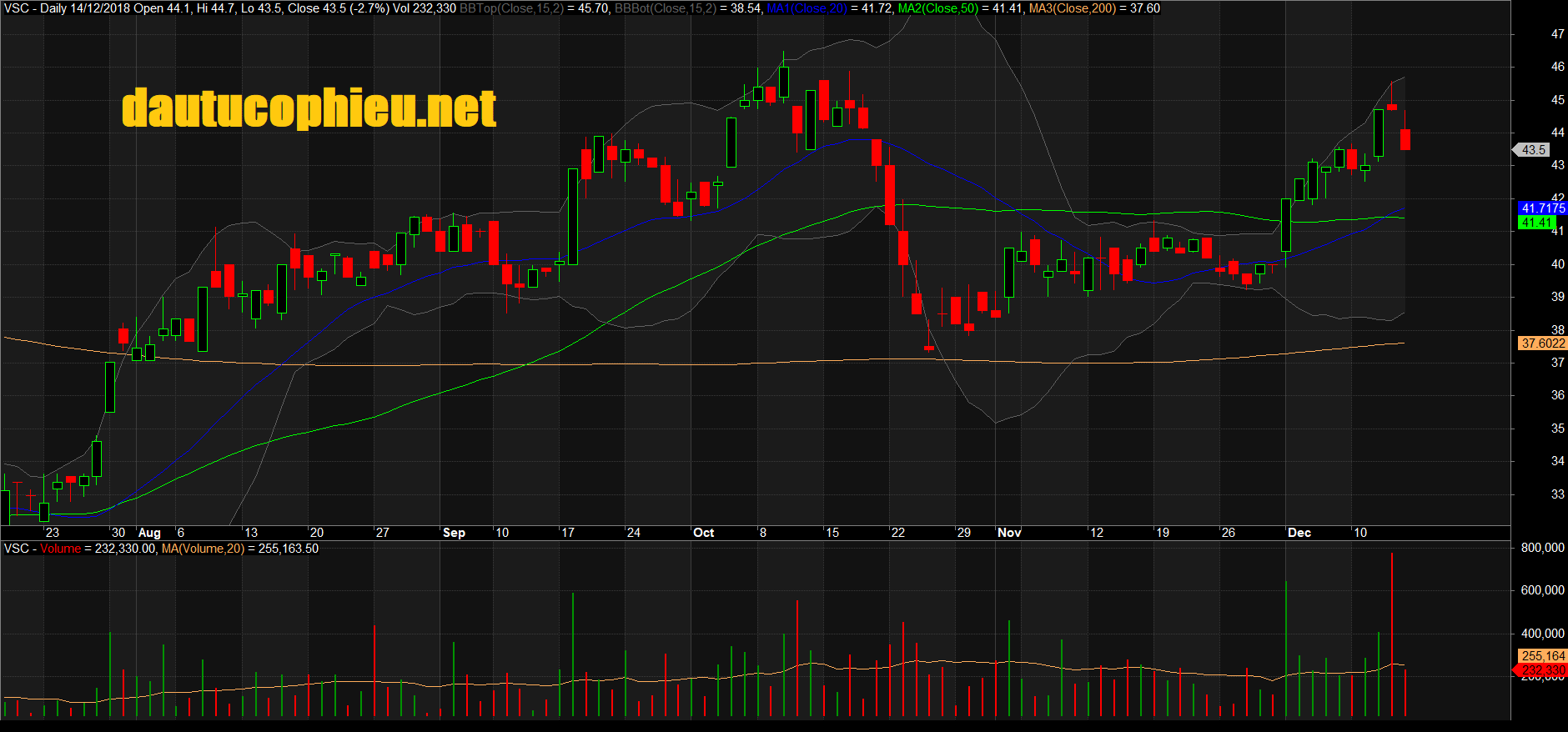1568x732 pixels.
Task: Click the 35 price axis label
Action: (x=1557, y=429)
